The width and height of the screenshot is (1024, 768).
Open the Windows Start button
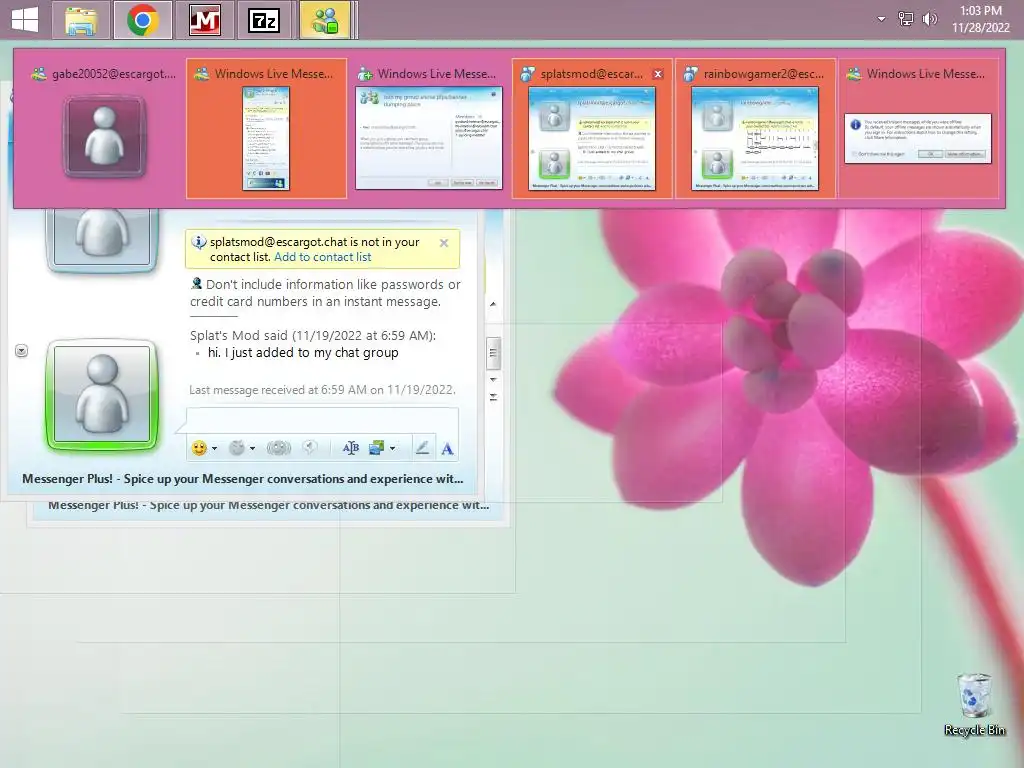(25, 20)
